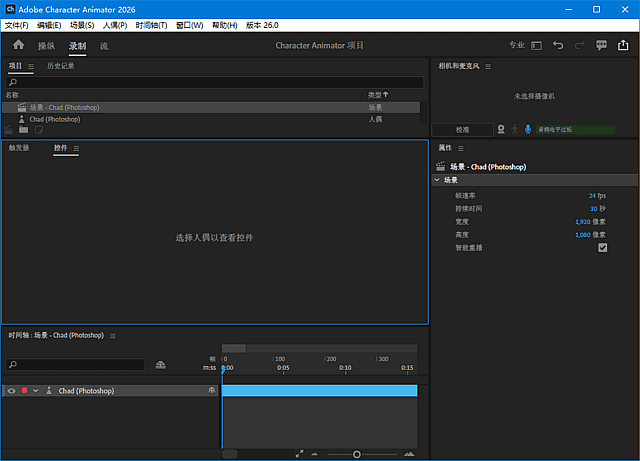
Task: Click the 校准 button
Action: (x=462, y=129)
